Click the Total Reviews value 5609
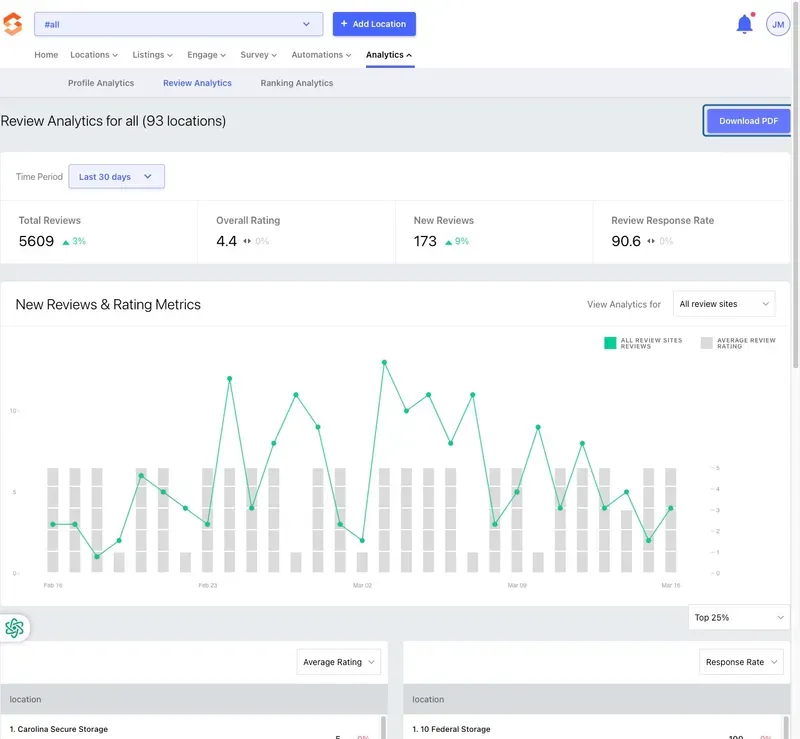Image resolution: width=800 pixels, height=739 pixels. (x=36, y=241)
